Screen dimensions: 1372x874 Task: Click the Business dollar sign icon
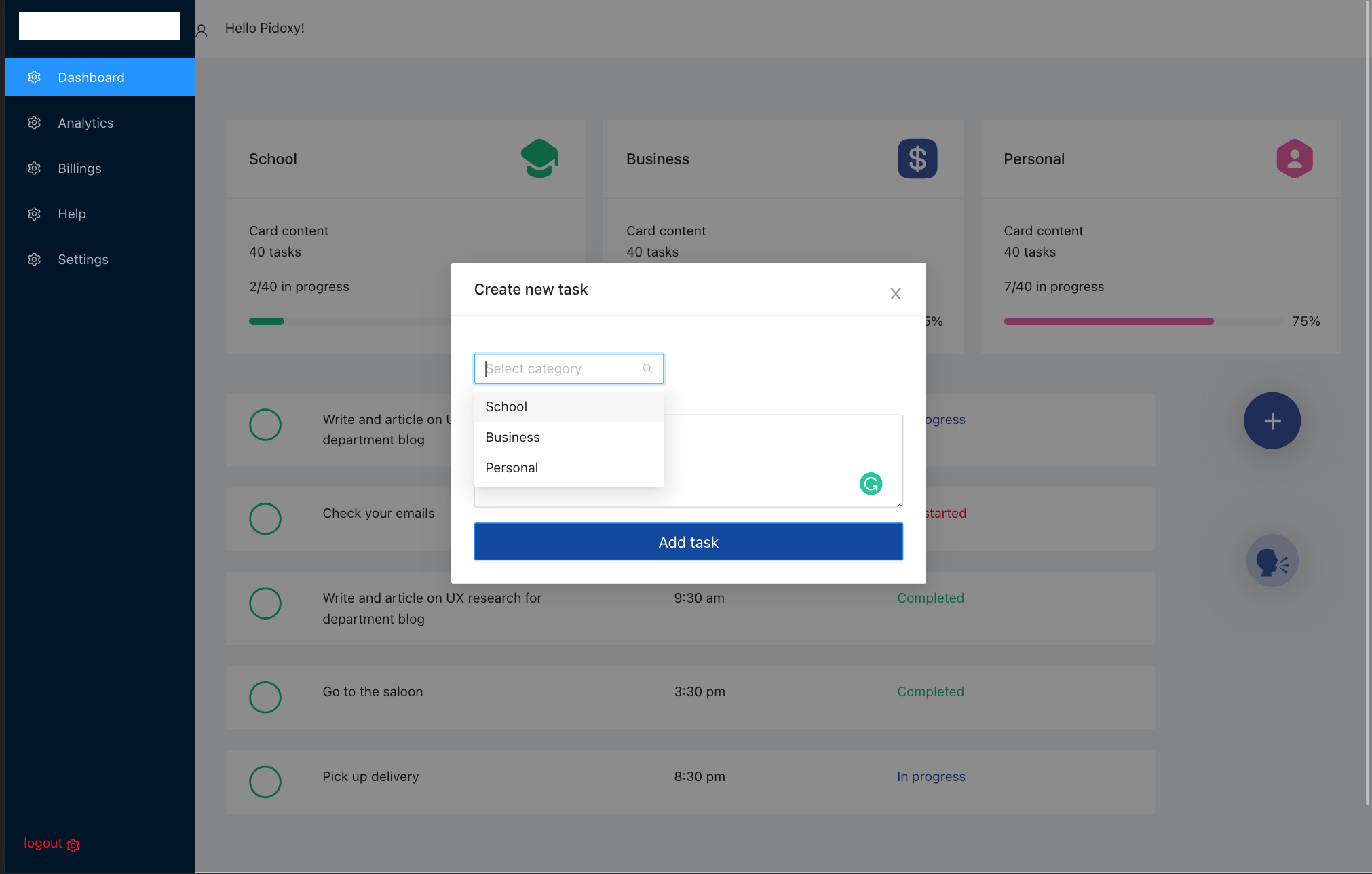point(917,159)
